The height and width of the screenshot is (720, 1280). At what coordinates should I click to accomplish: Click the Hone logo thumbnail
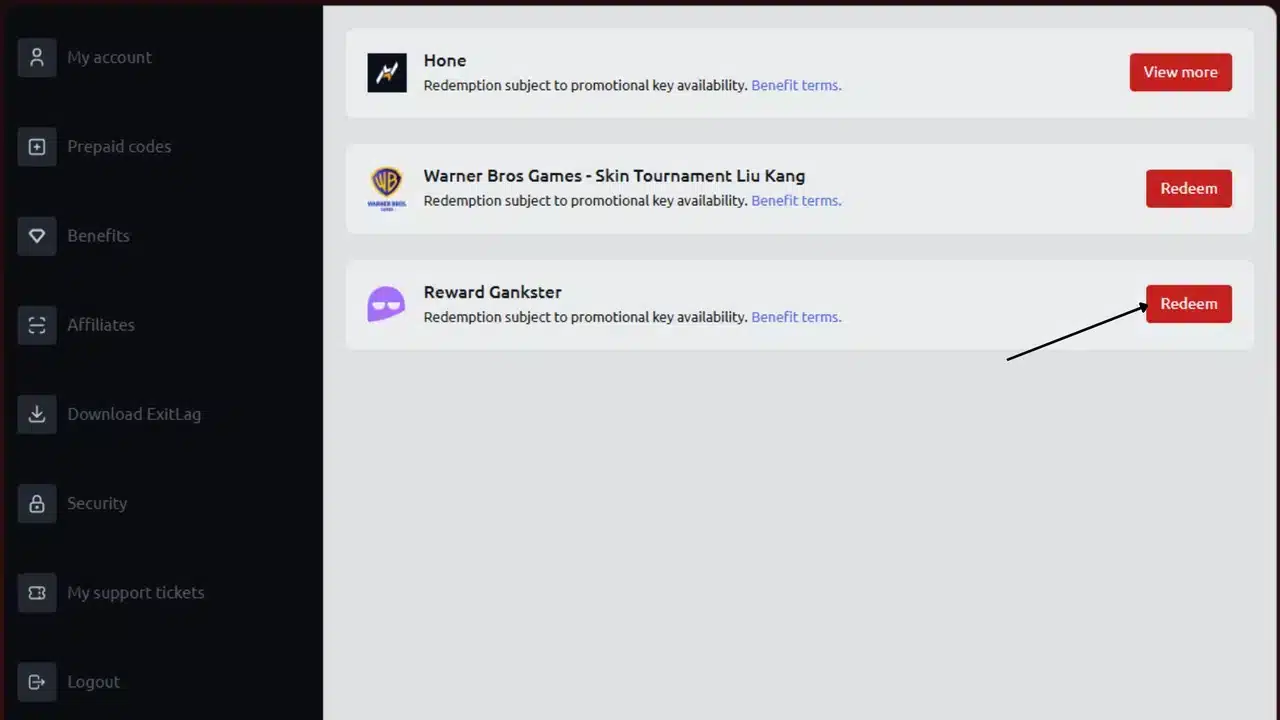(x=387, y=72)
